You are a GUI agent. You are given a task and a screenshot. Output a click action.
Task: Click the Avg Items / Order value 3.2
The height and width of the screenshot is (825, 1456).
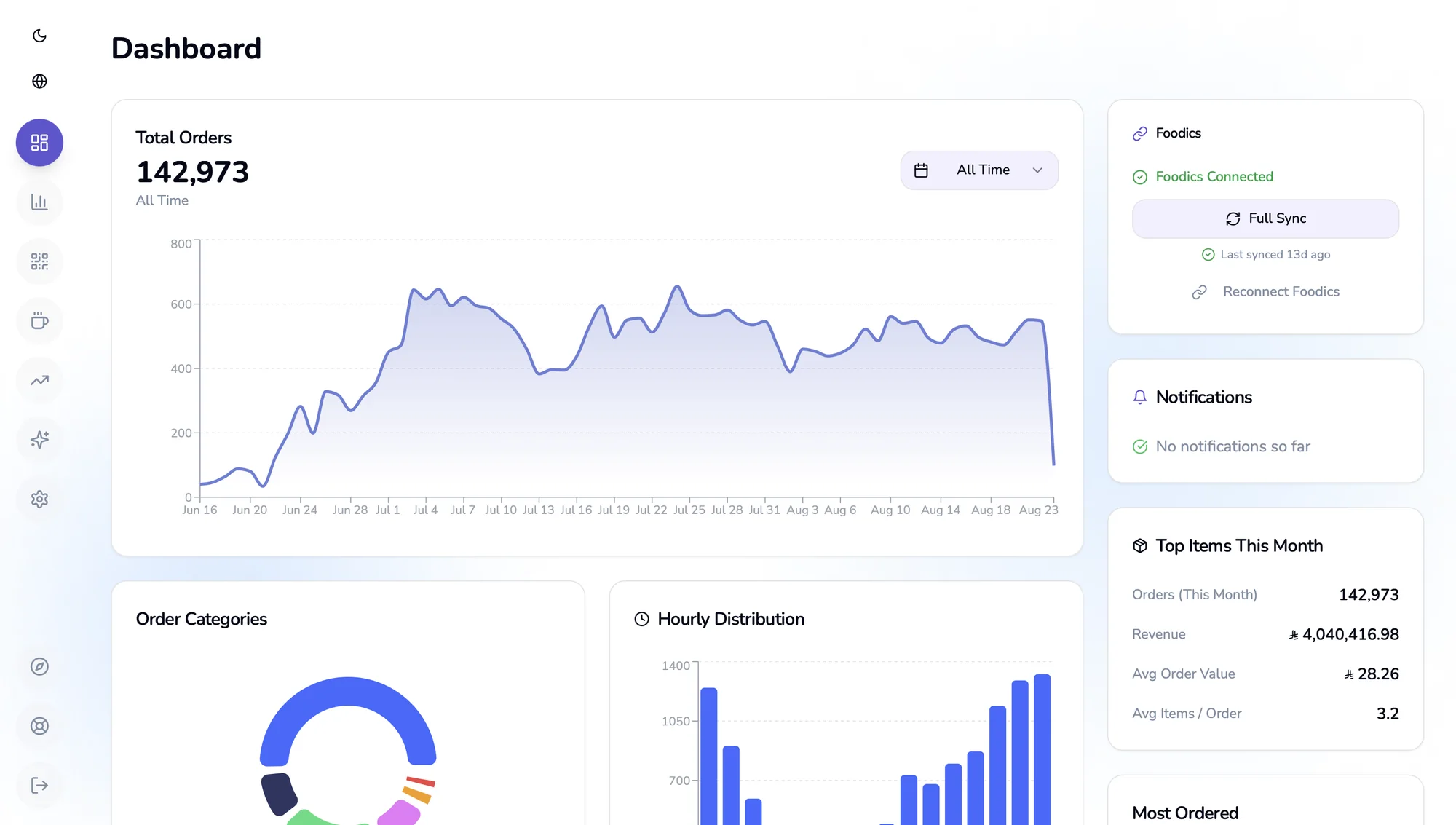[x=1388, y=714]
